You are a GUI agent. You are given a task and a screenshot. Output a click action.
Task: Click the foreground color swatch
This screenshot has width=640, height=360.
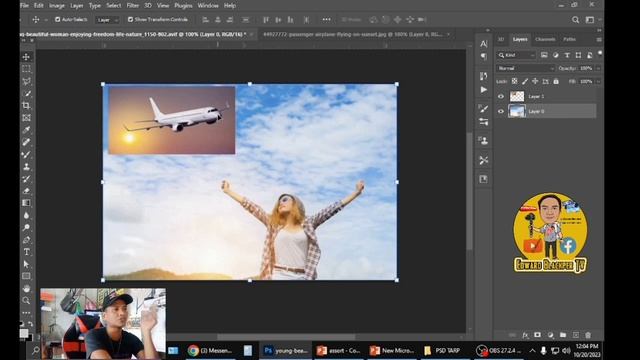coord(24,333)
